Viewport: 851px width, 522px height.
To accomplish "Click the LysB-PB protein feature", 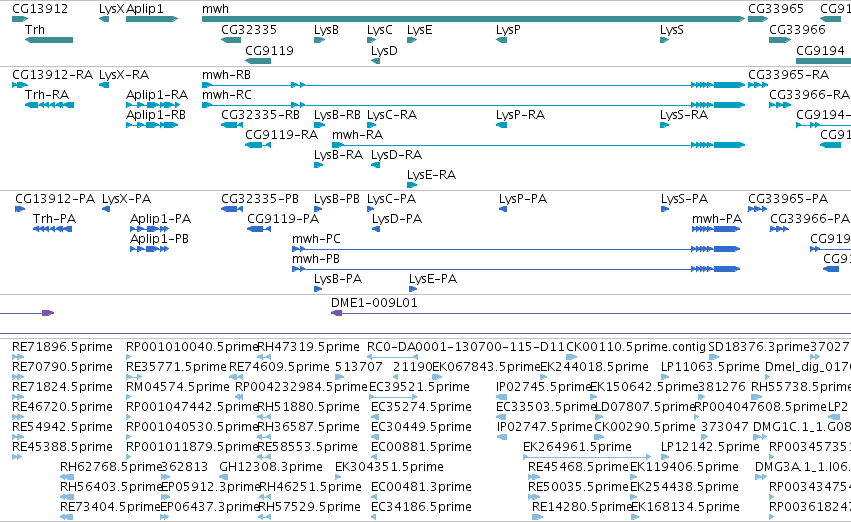I will (318, 209).
